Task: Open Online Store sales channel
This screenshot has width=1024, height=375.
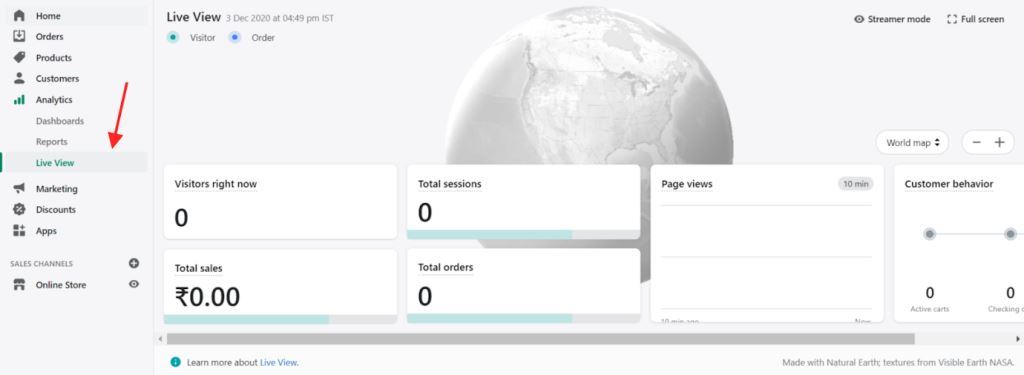Action: 61,285
